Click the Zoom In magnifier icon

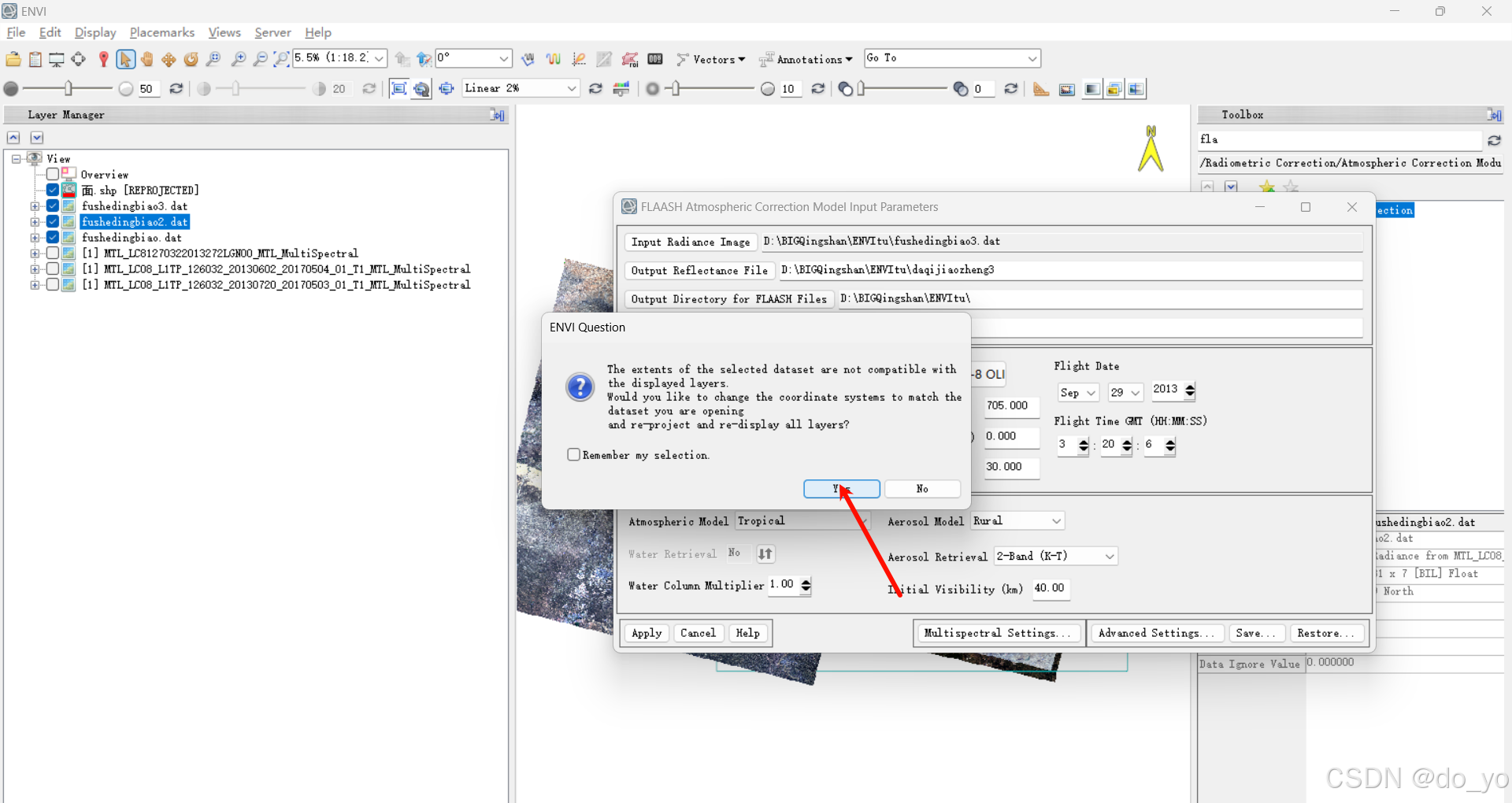click(x=239, y=59)
